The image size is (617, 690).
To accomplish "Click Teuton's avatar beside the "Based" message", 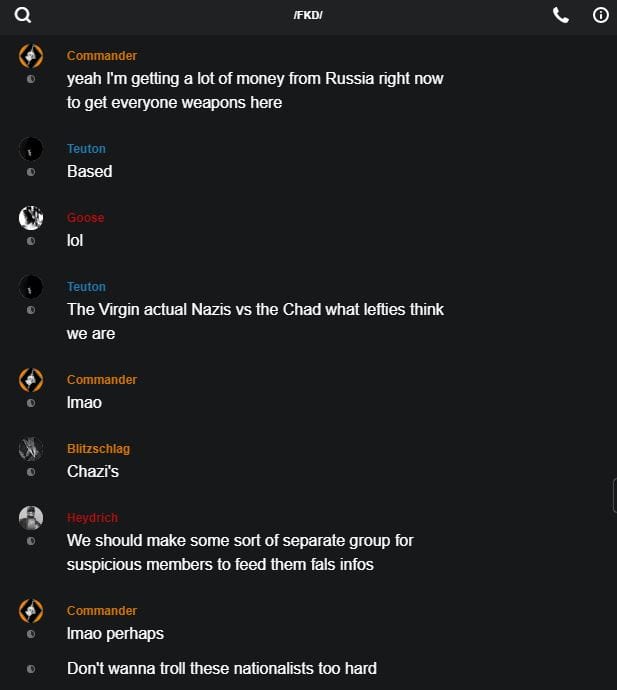I will click(31, 149).
